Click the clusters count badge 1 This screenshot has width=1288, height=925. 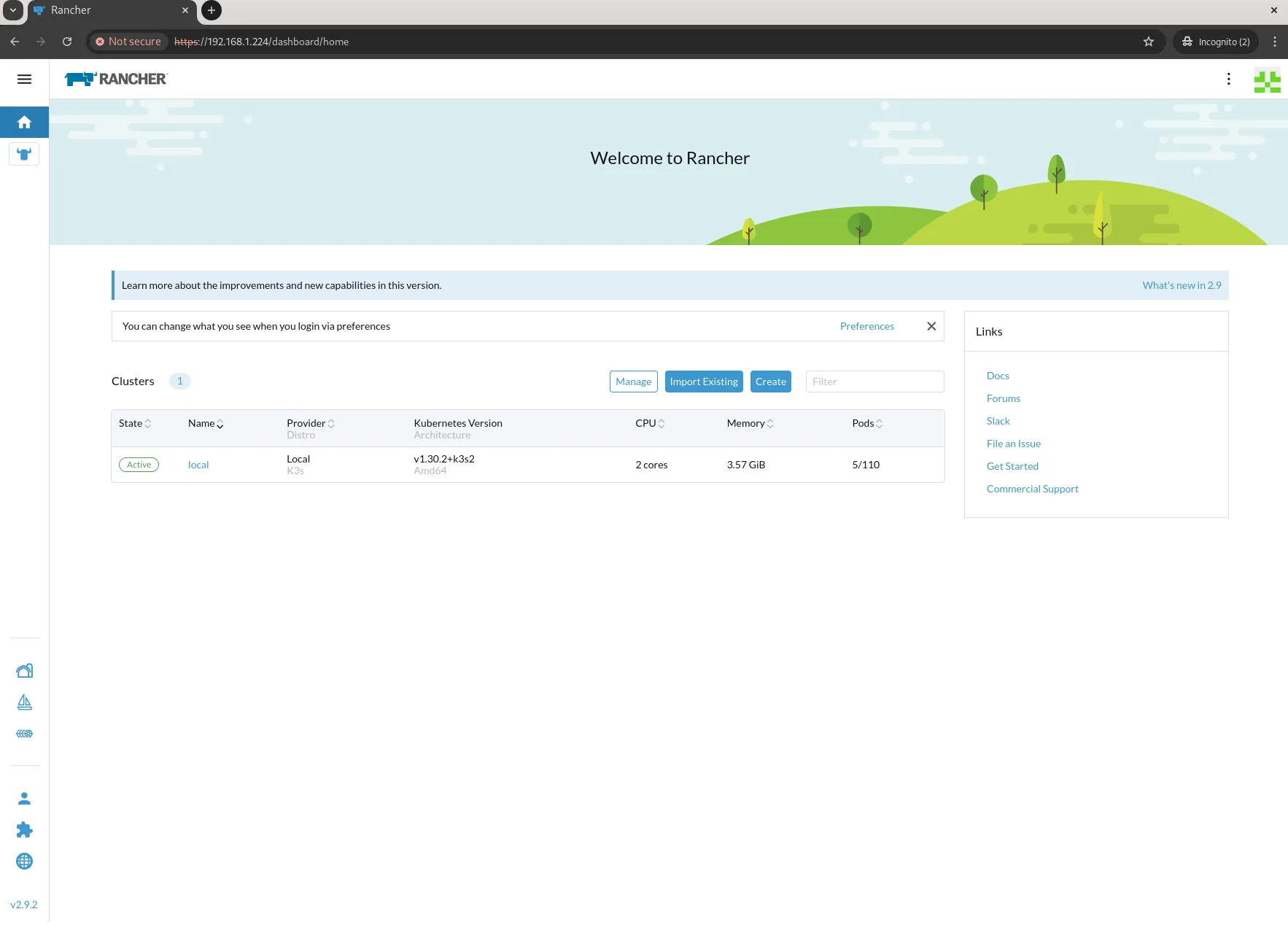point(180,381)
